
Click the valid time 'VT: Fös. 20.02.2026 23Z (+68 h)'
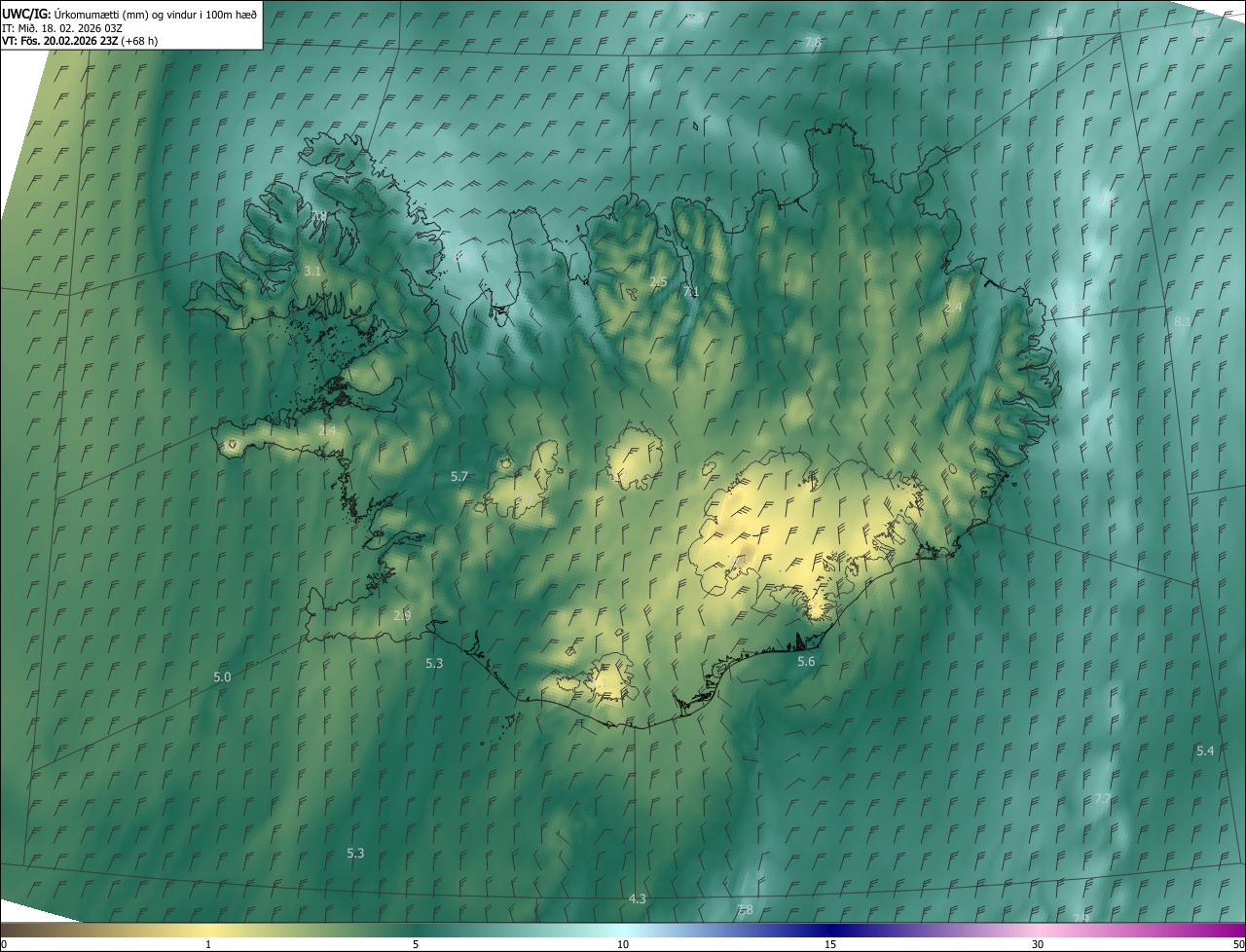click(x=80, y=41)
